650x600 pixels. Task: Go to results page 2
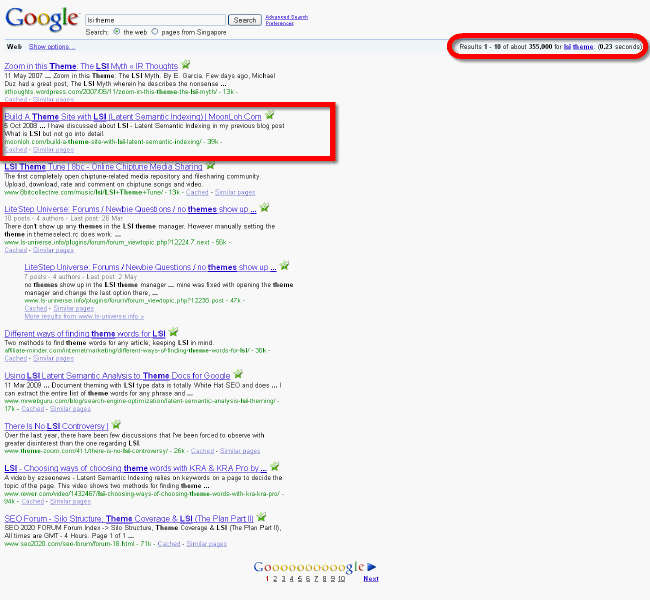(275, 579)
